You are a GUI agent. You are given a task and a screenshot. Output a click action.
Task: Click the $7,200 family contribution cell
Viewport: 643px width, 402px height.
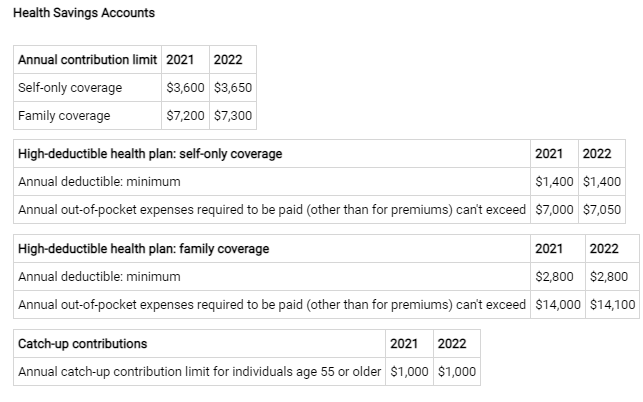(x=185, y=115)
